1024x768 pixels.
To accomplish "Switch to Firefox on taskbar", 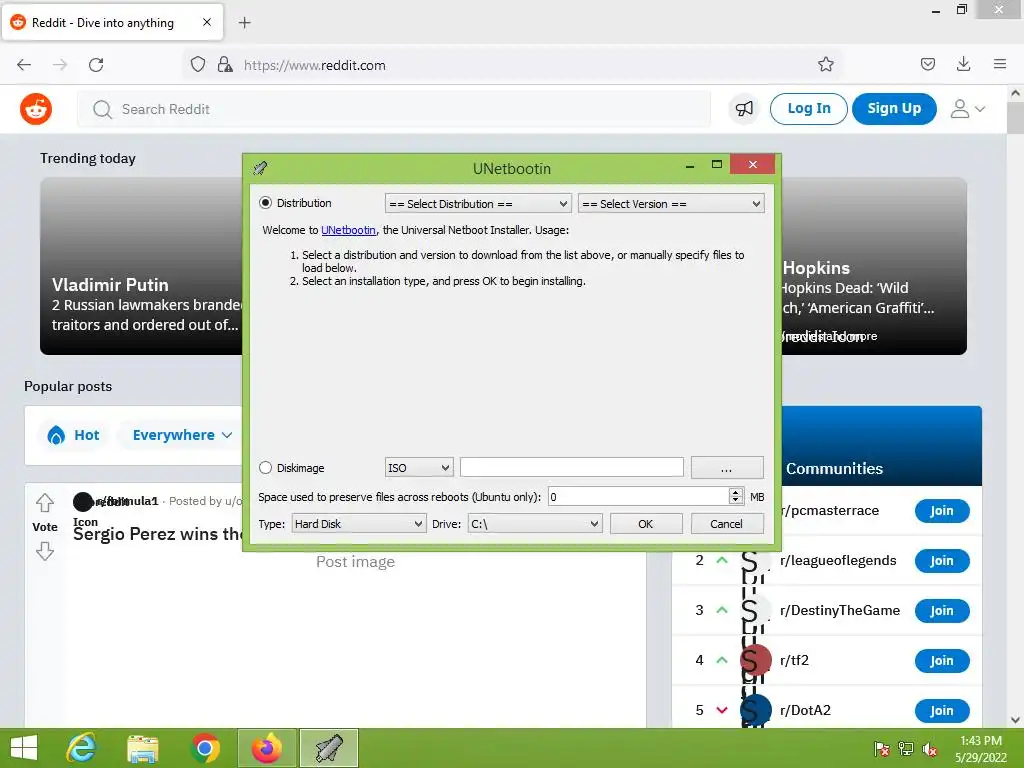I will (x=267, y=748).
